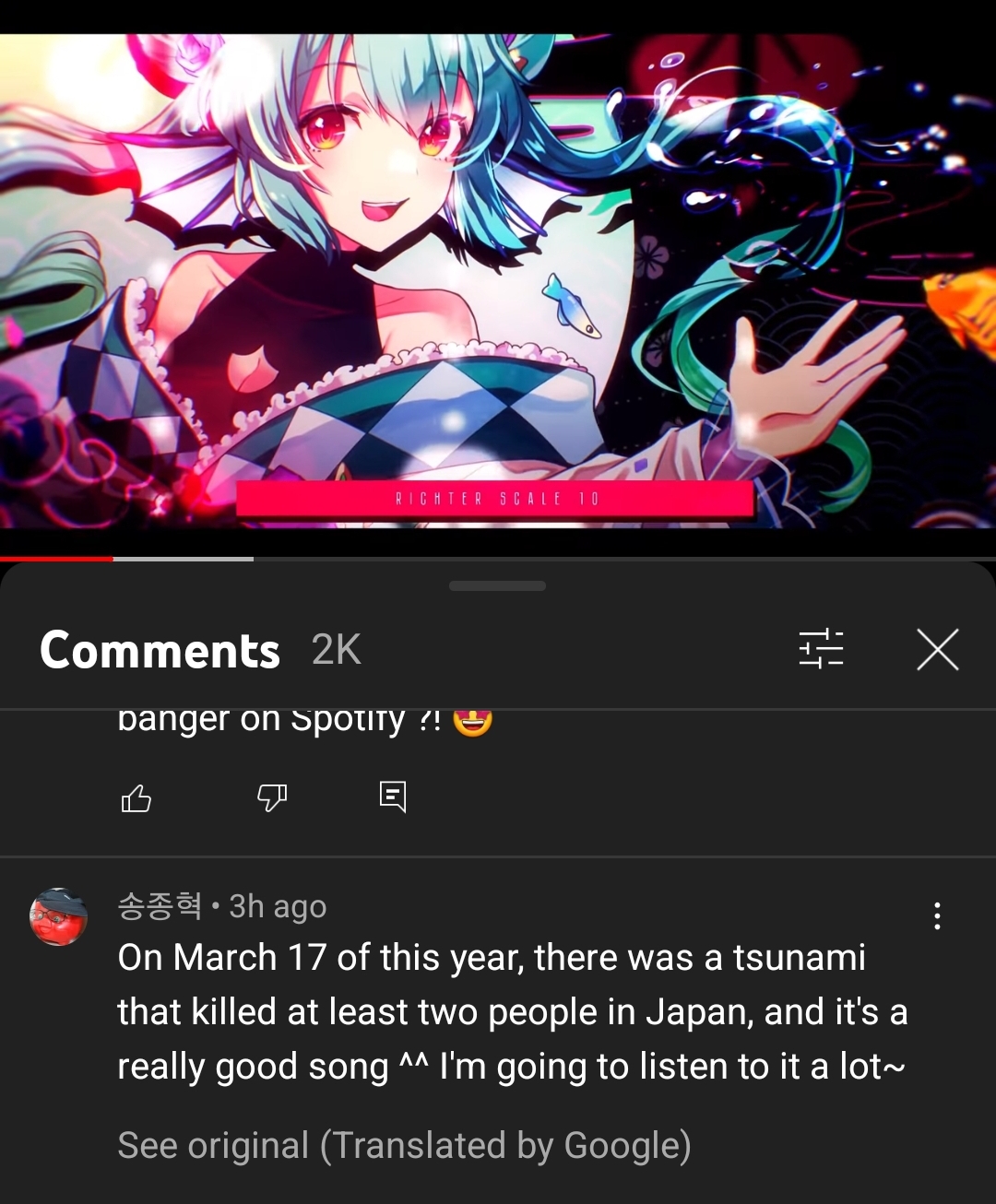Tap the Comments header title
The image size is (996, 1204).
tap(160, 650)
